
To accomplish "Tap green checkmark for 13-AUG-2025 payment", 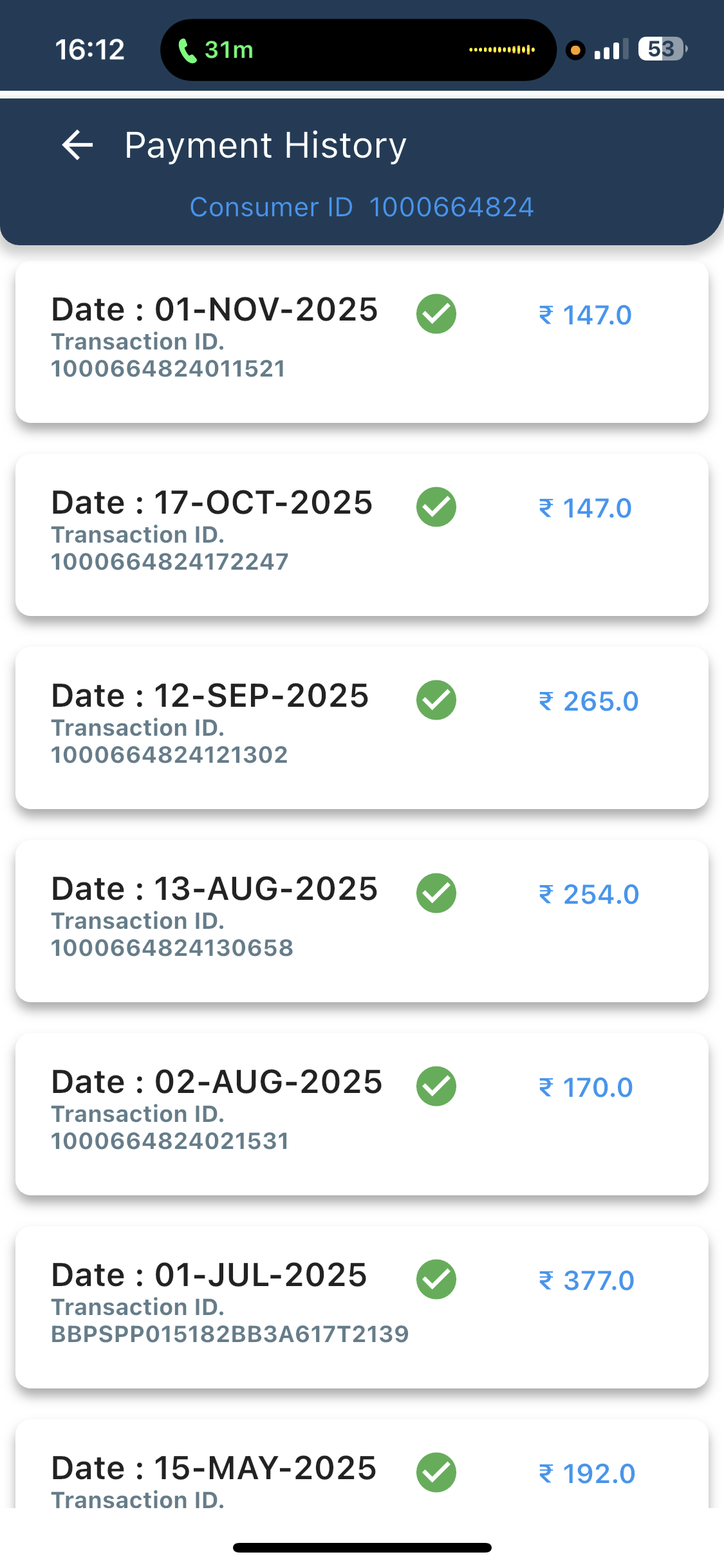I will (436, 893).
